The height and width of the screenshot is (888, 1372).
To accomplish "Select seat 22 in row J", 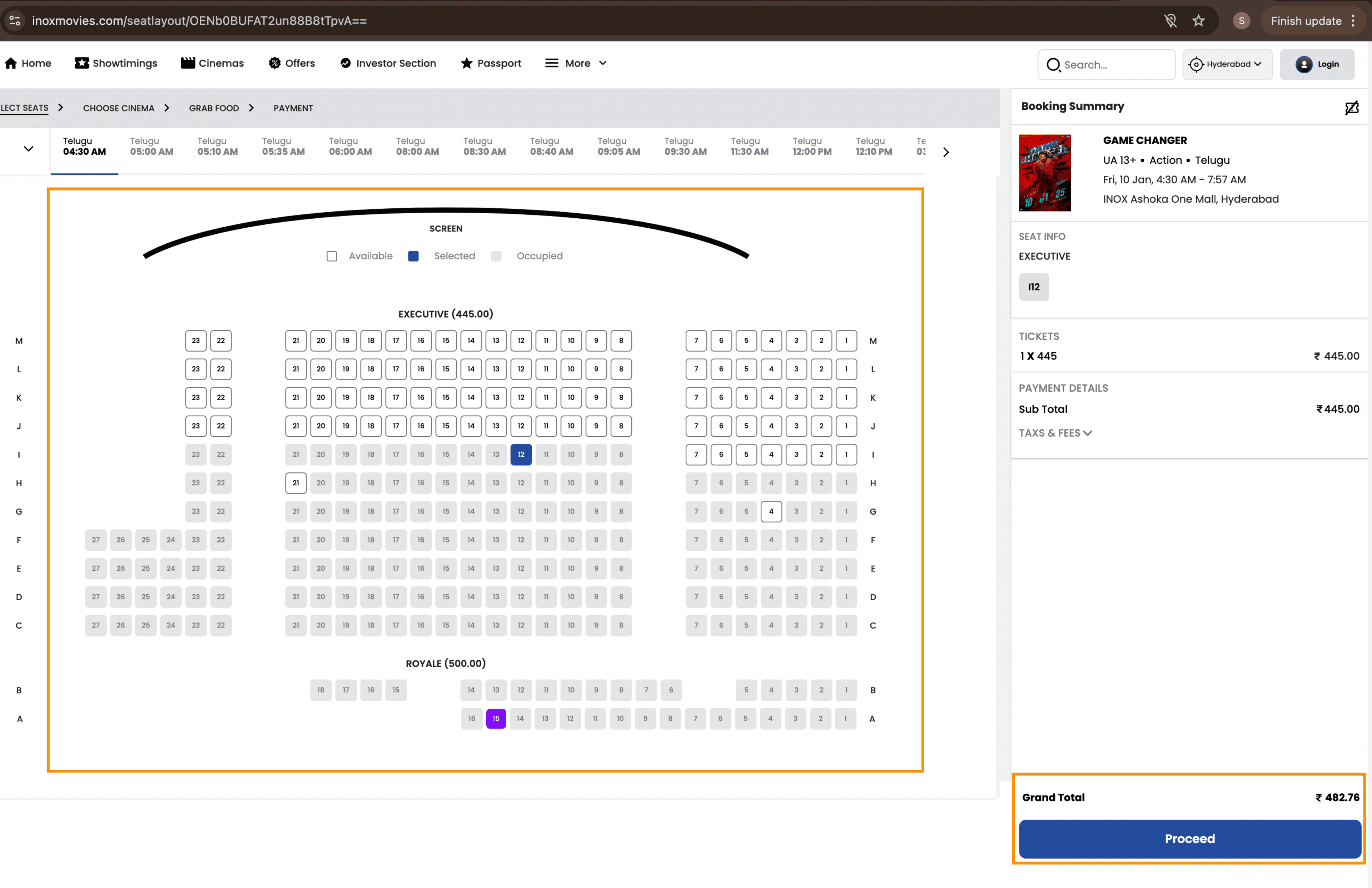I will [x=221, y=426].
